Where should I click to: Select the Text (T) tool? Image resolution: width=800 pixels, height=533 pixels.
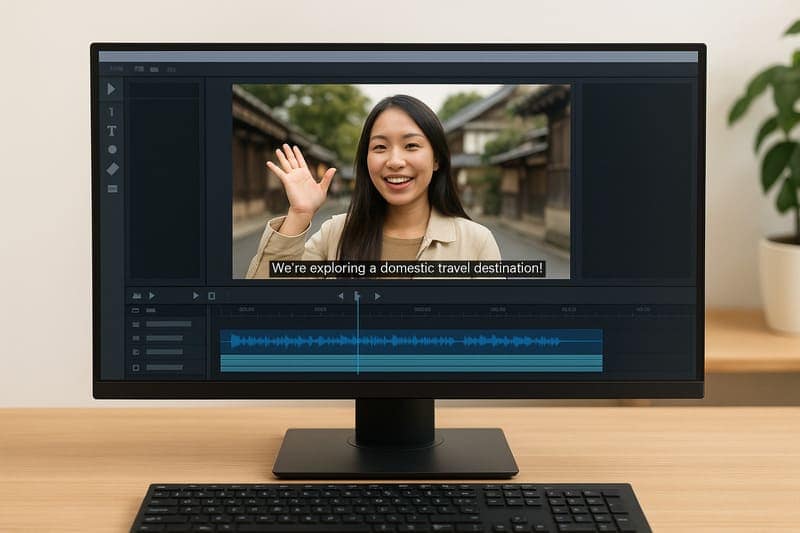pyautogui.click(x=112, y=131)
